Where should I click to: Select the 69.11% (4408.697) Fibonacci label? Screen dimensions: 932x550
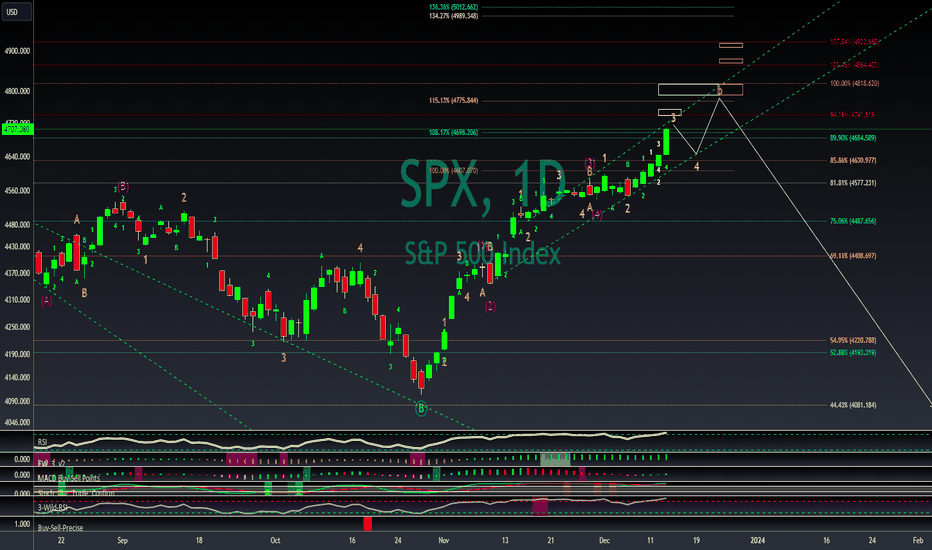(x=853, y=256)
